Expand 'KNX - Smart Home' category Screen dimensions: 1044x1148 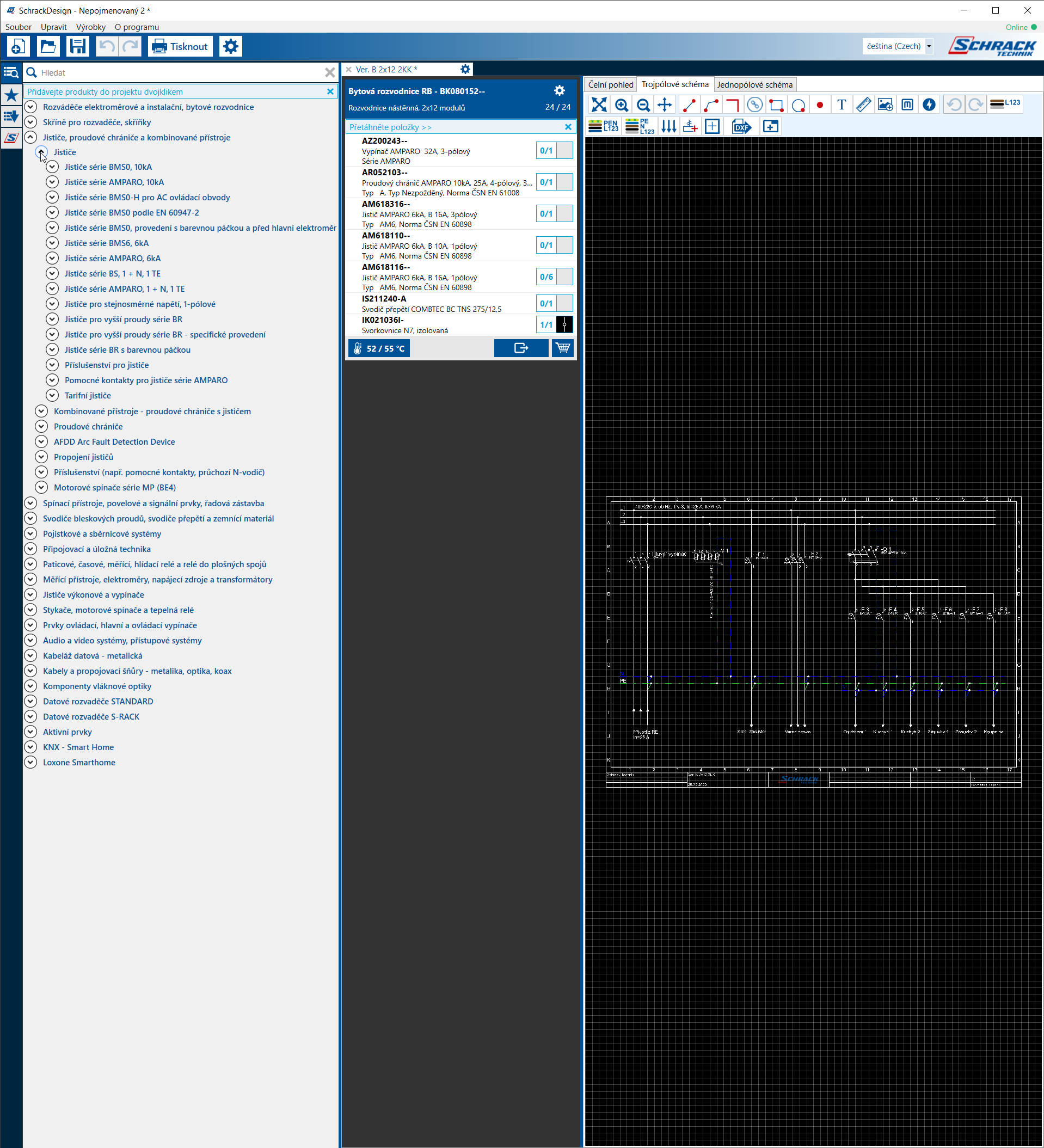coord(31,747)
